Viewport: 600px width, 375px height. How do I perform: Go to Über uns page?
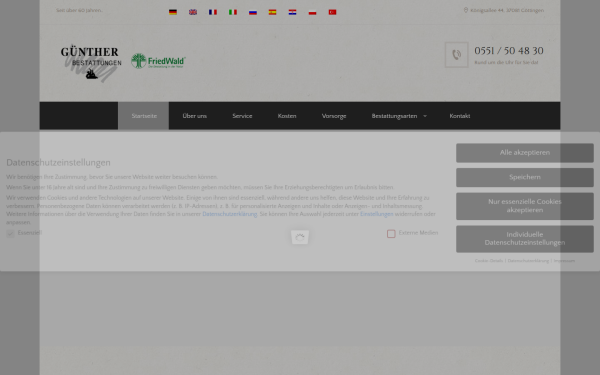click(x=194, y=116)
